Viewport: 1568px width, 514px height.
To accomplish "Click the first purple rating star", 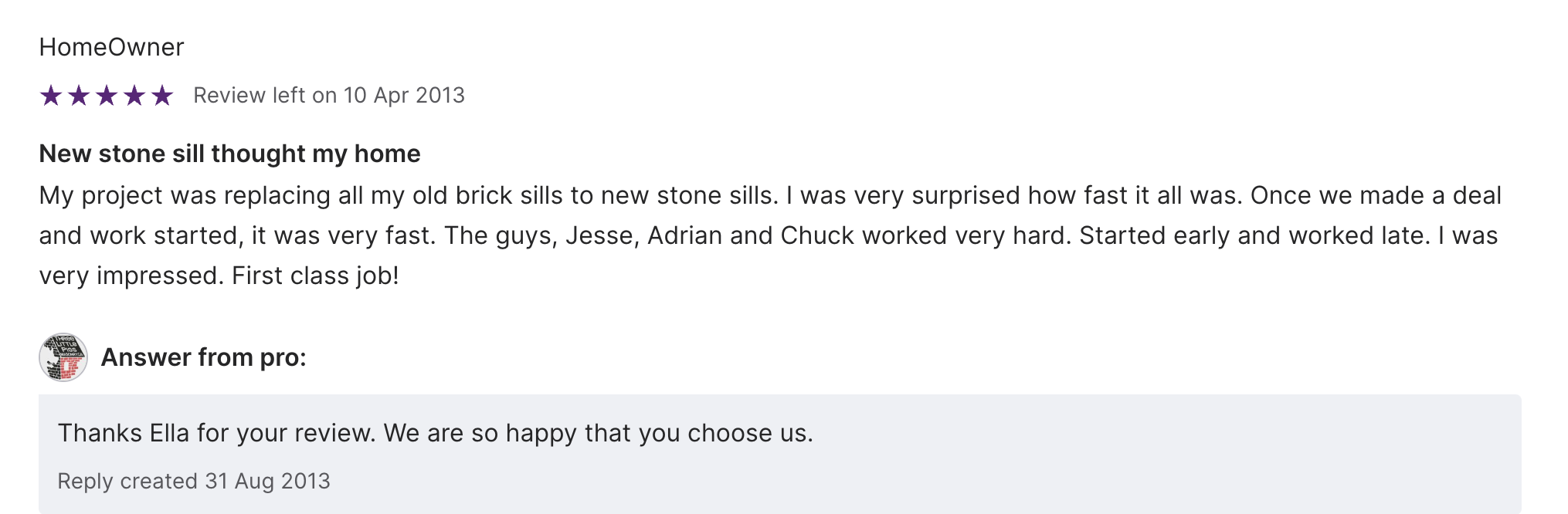I will tap(51, 96).
